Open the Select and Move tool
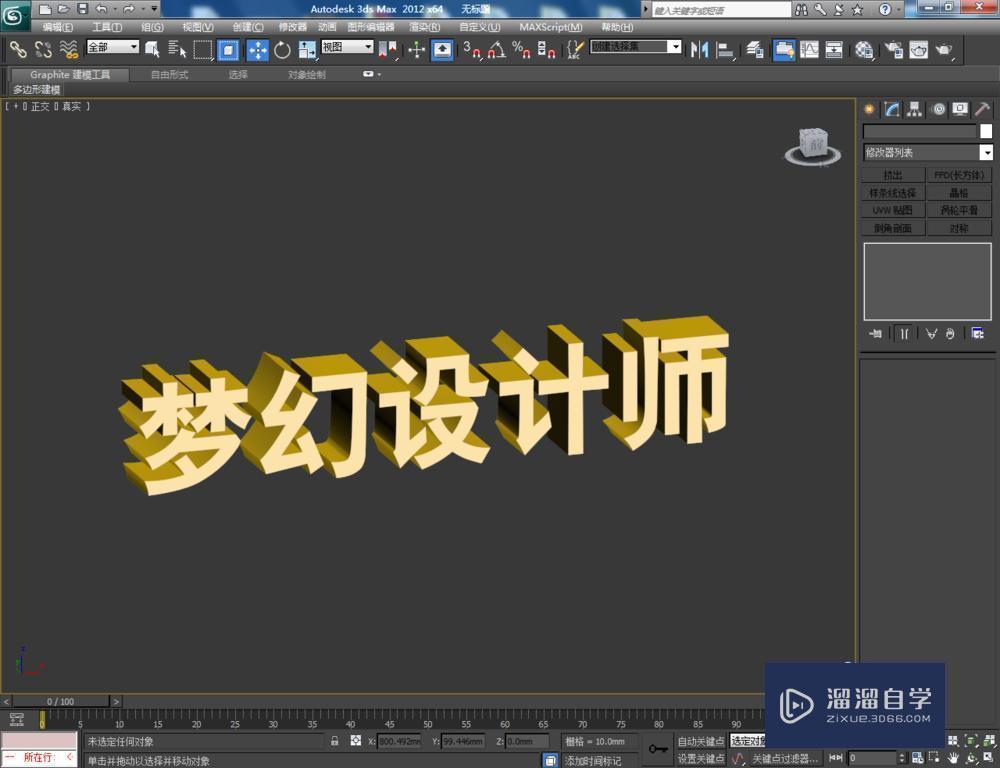 [x=258, y=49]
